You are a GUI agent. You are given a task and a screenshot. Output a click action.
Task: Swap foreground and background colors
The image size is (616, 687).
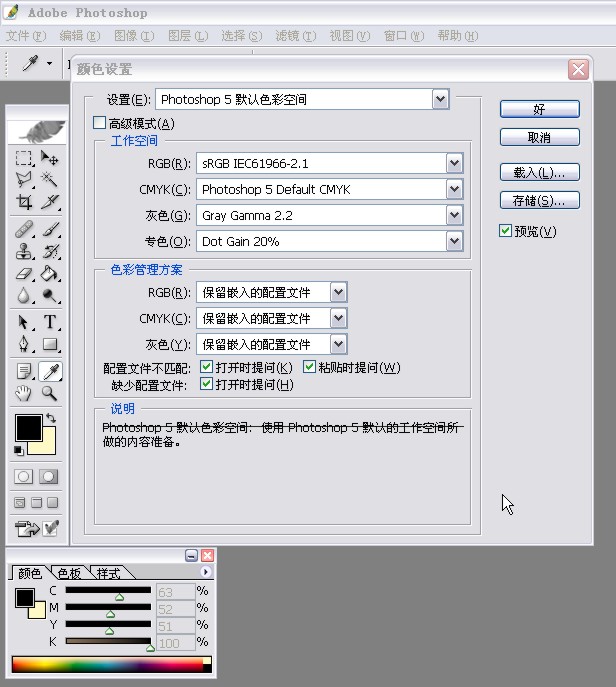pos(51,418)
